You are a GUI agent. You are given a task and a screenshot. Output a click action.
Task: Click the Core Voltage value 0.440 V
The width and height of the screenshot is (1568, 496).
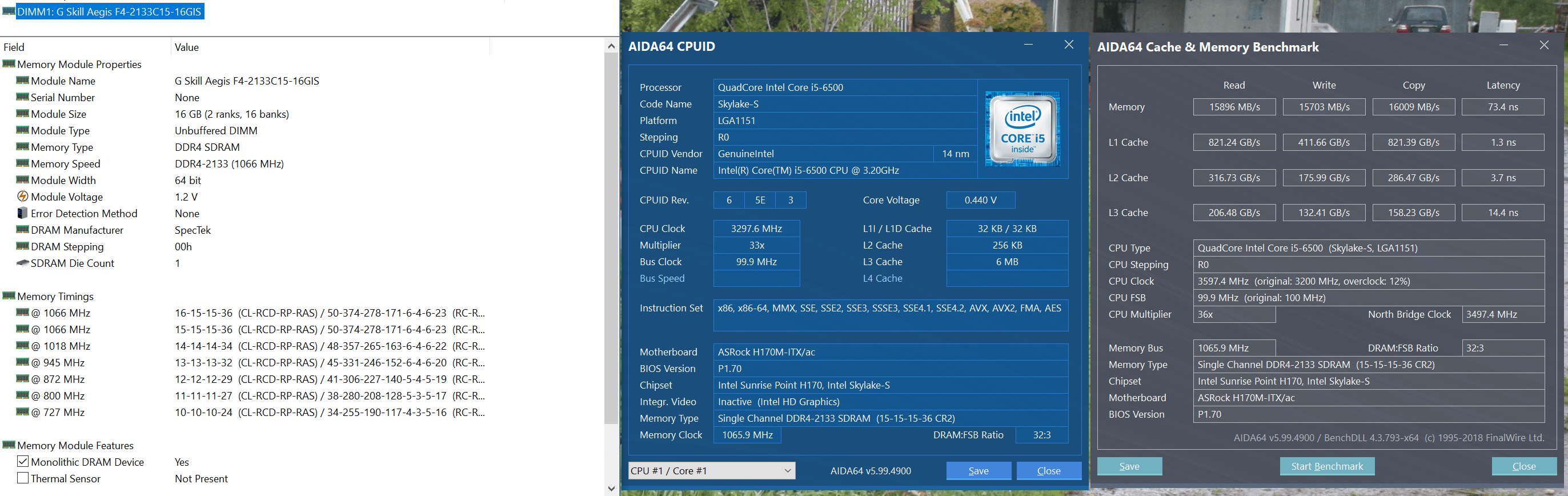click(x=980, y=199)
